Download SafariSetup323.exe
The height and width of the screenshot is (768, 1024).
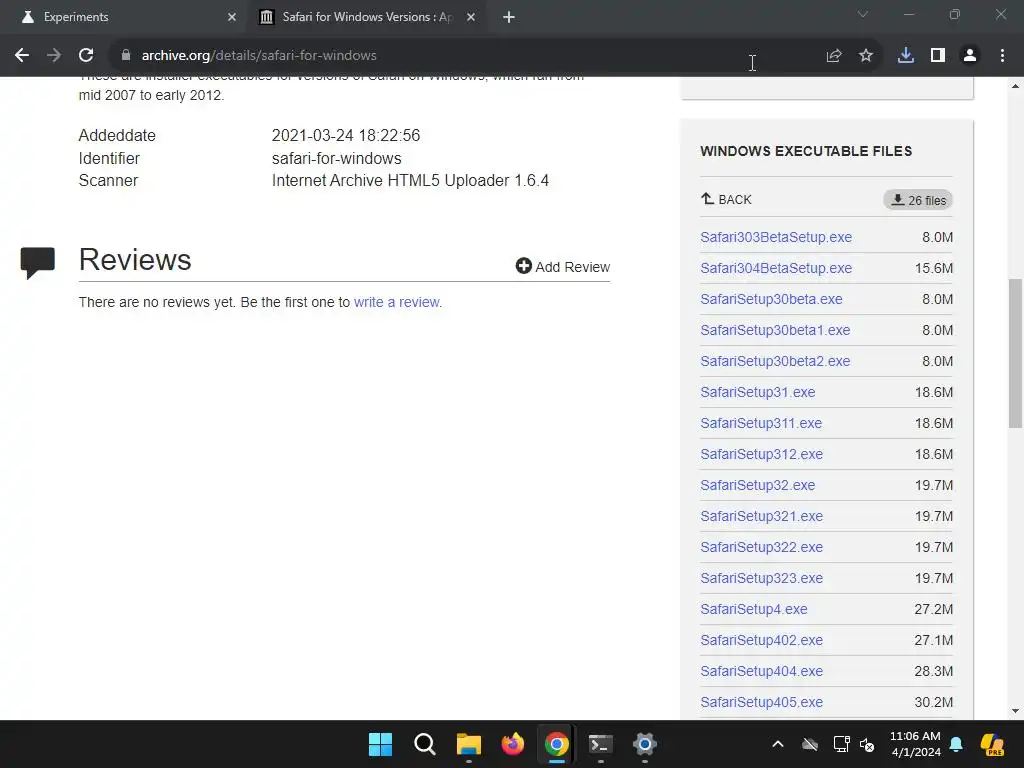(761, 579)
